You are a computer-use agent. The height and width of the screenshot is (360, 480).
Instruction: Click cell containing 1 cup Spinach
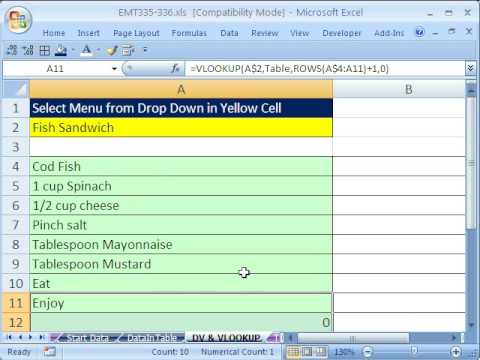(181, 186)
